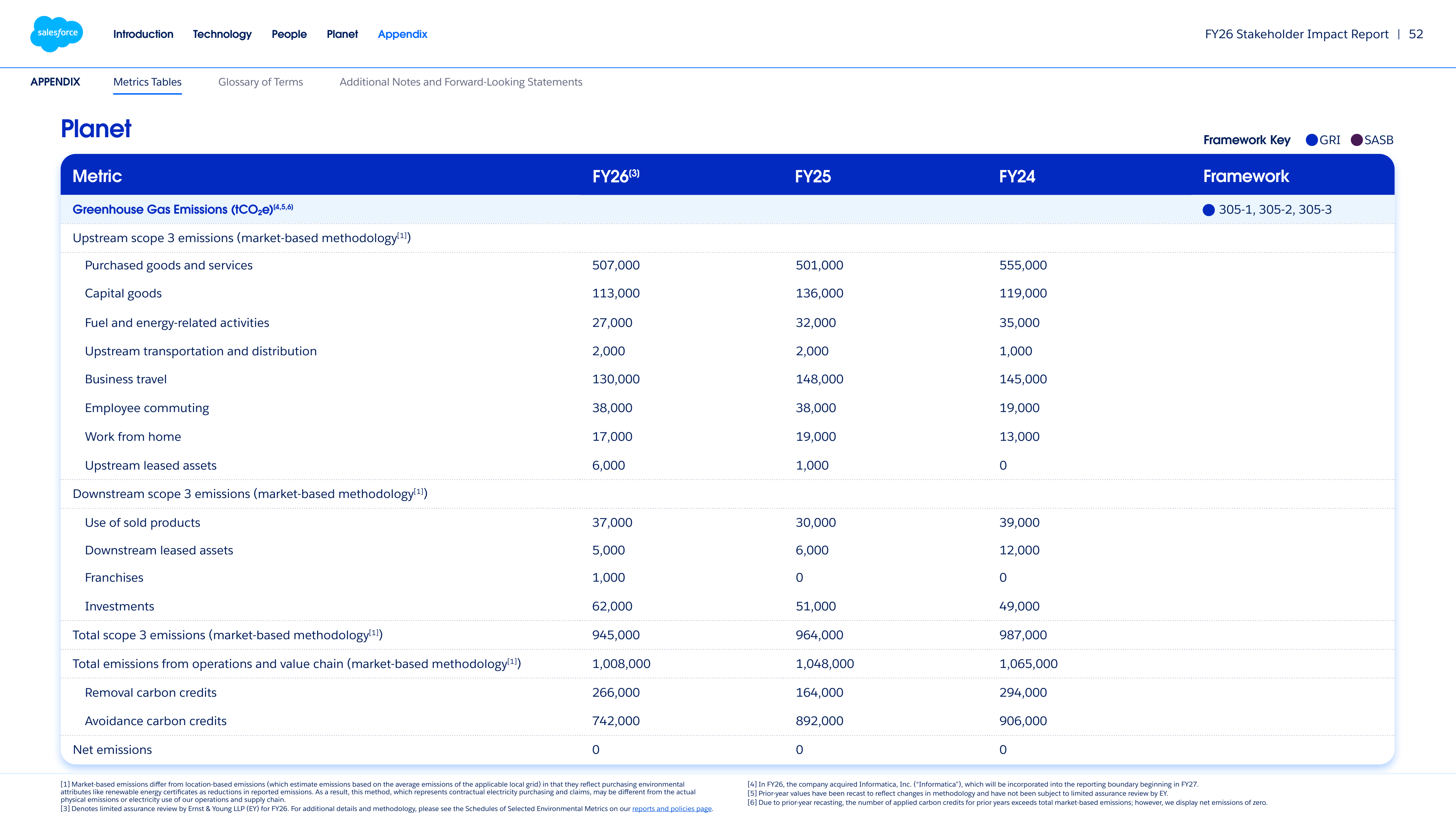Open the Glossary of Terms tab

click(261, 82)
